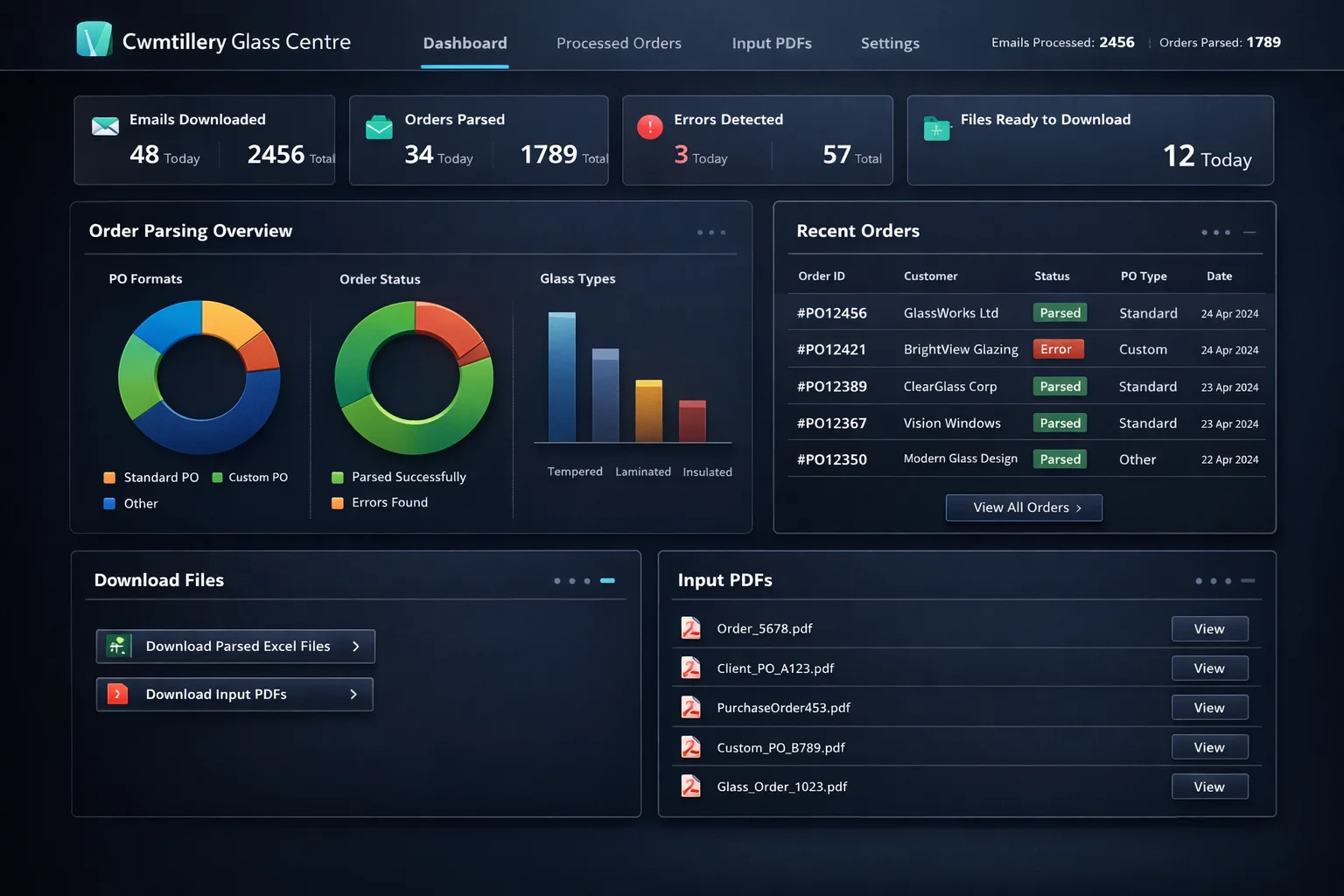This screenshot has height=896, width=1344.
Task: Click the Custom PO green legend swatch
Action: tap(217, 478)
